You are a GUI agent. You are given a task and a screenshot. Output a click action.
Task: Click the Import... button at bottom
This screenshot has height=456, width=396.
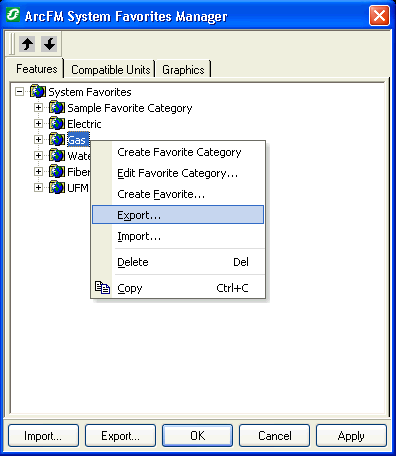tap(43, 436)
